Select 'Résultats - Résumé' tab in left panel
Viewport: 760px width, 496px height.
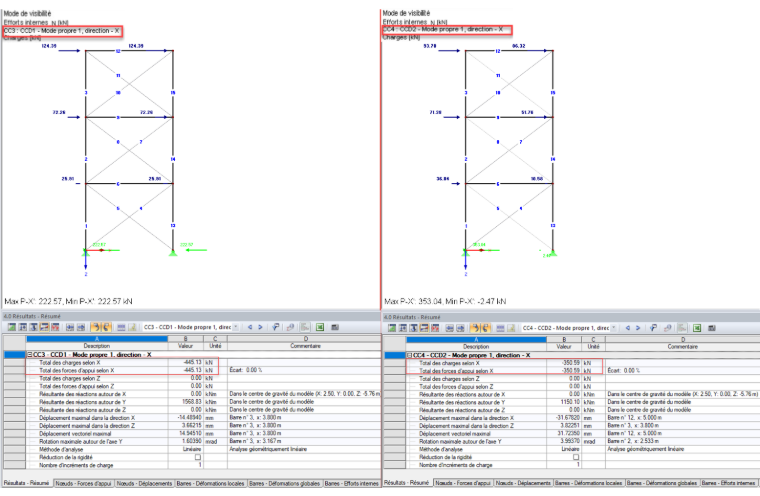tap(26, 483)
